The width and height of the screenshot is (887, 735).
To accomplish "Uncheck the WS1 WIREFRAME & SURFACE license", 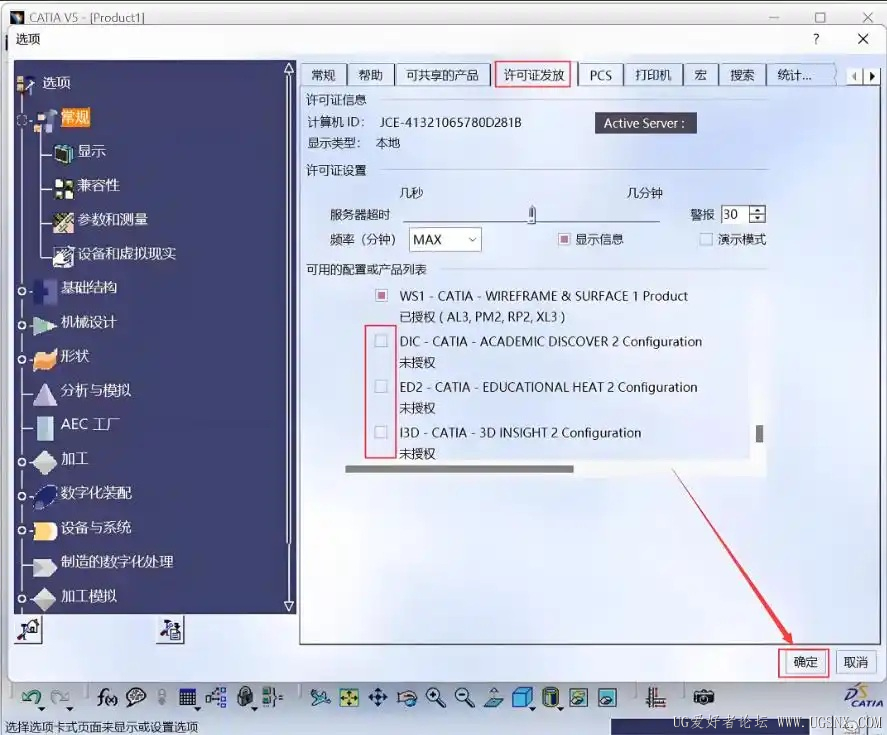I will (x=381, y=295).
